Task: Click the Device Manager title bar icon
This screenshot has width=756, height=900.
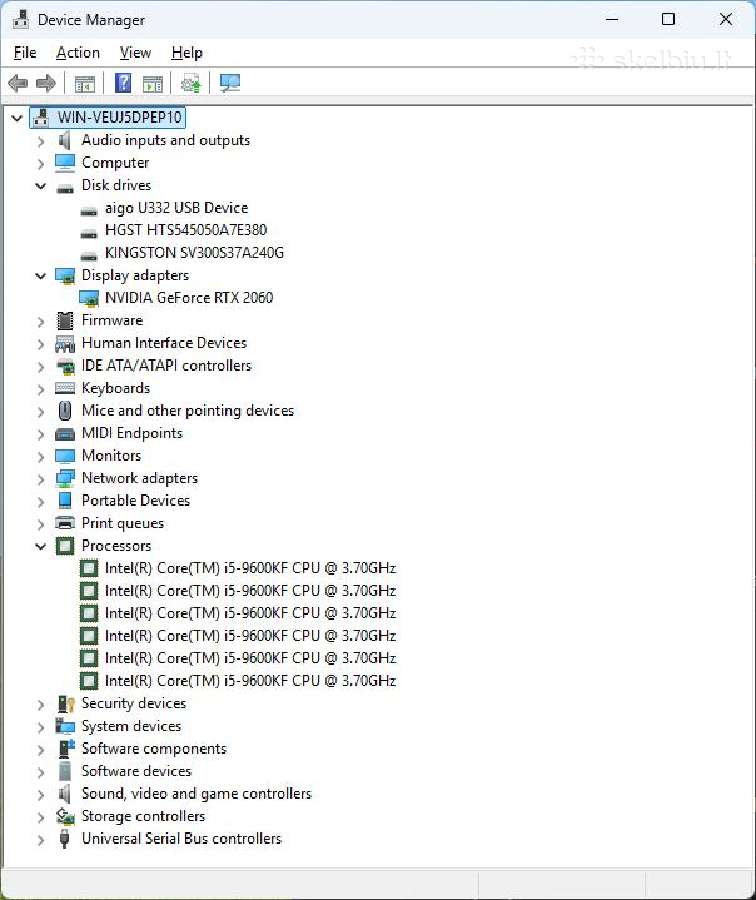Action: pyautogui.click(x=21, y=20)
